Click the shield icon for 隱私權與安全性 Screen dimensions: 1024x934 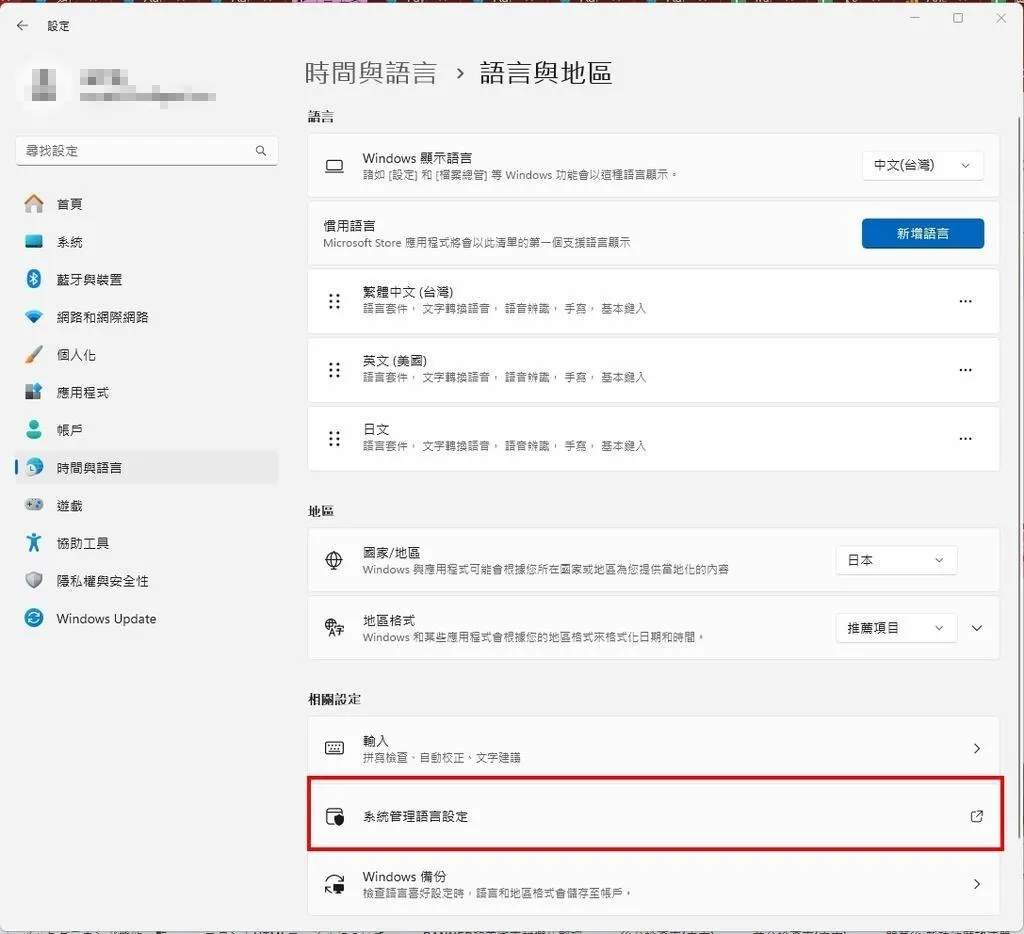(x=34, y=580)
